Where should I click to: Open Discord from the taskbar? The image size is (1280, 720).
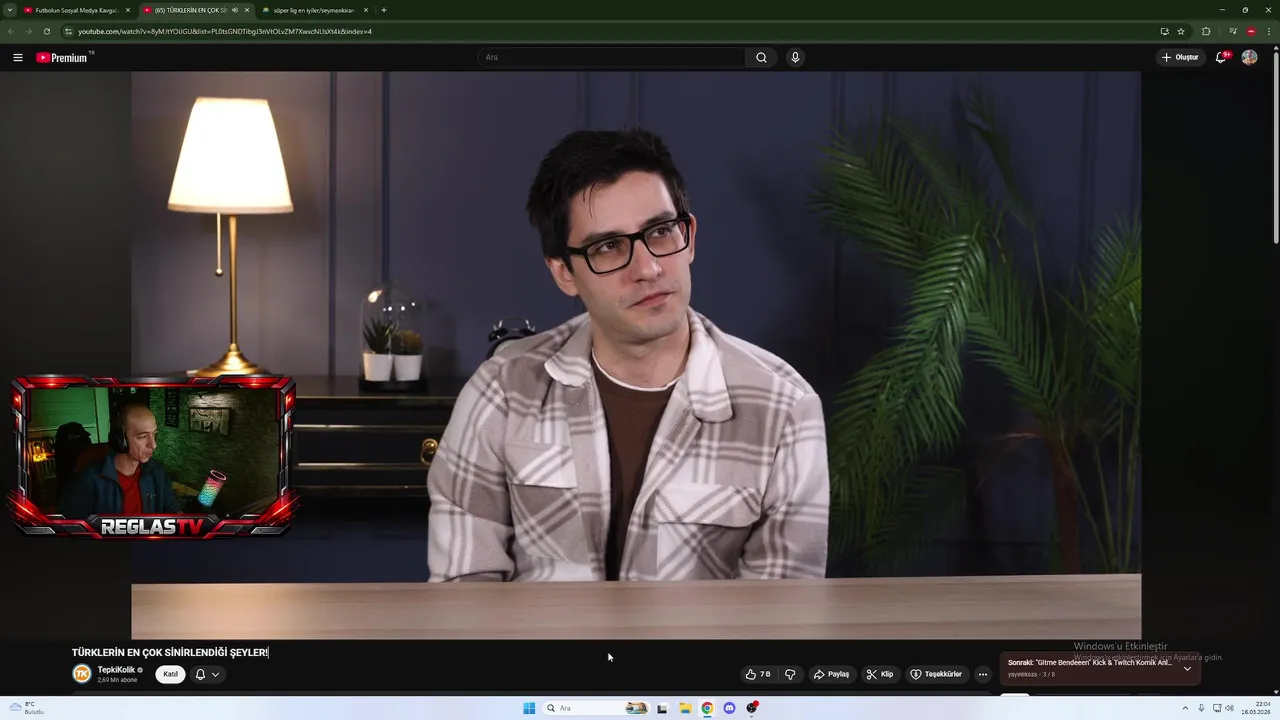tap(729, 708)
